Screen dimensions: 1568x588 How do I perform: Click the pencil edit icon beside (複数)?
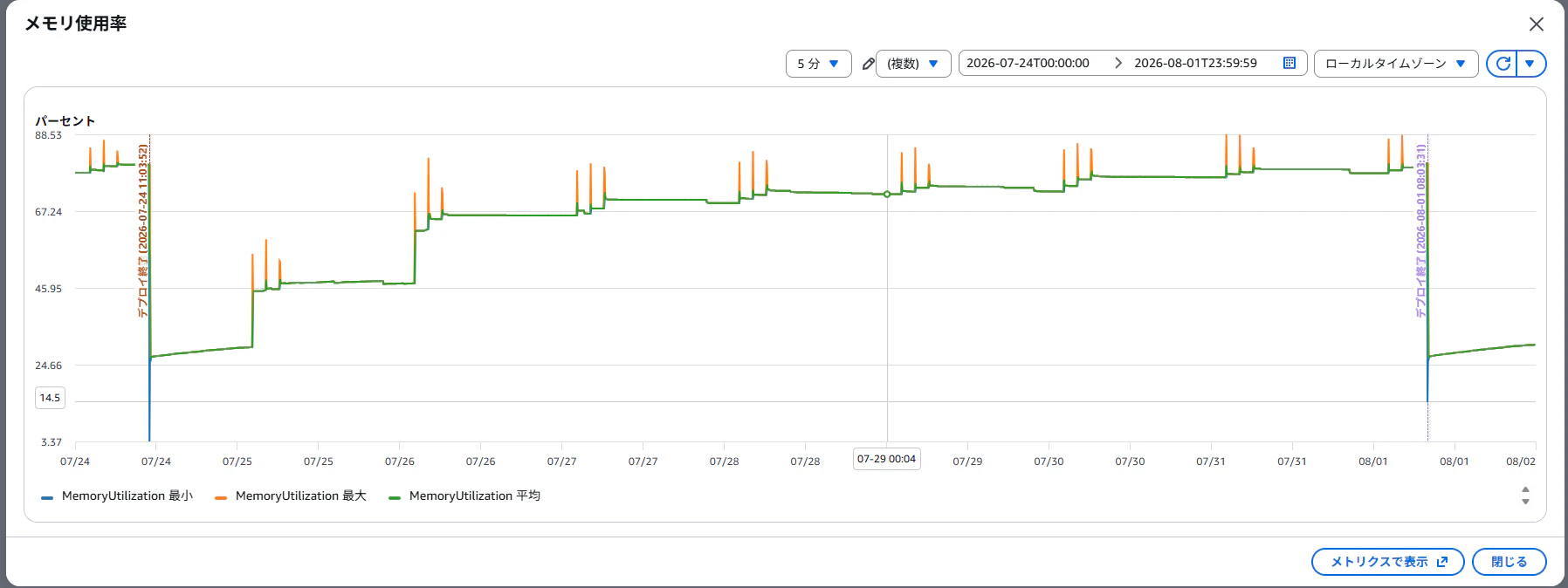(x=868, y=64)
